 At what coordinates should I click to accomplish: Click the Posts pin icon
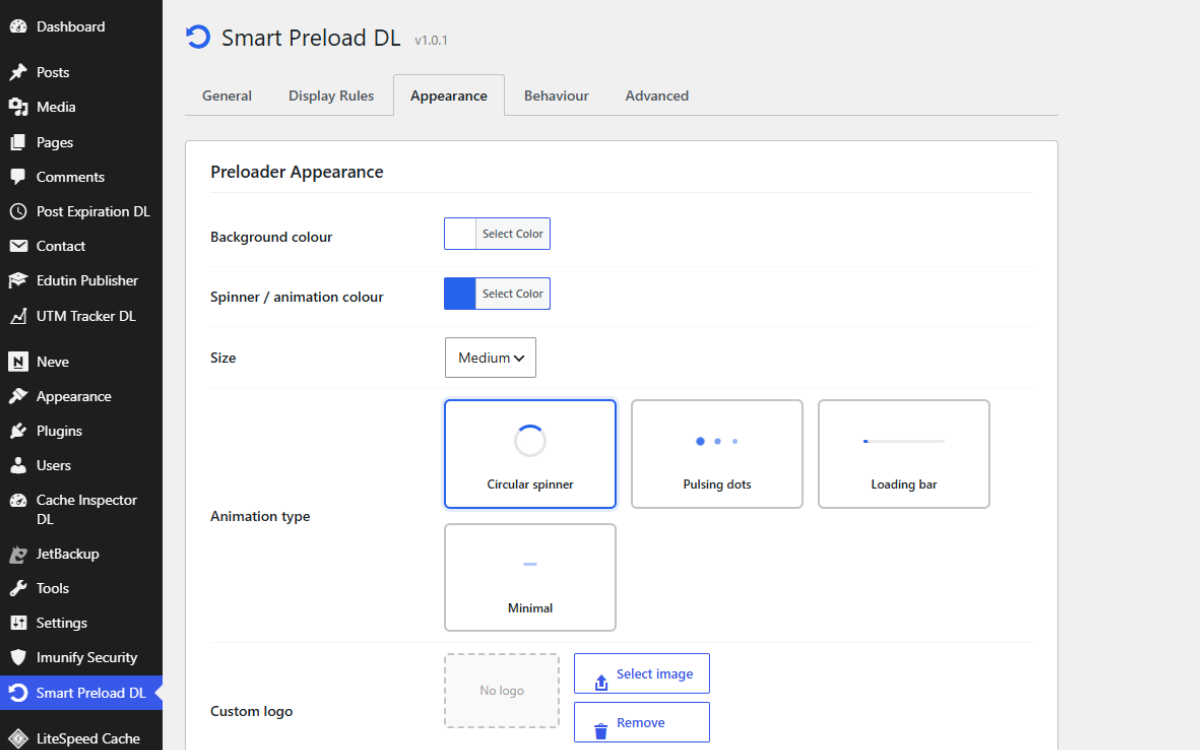tap(18, 72)
